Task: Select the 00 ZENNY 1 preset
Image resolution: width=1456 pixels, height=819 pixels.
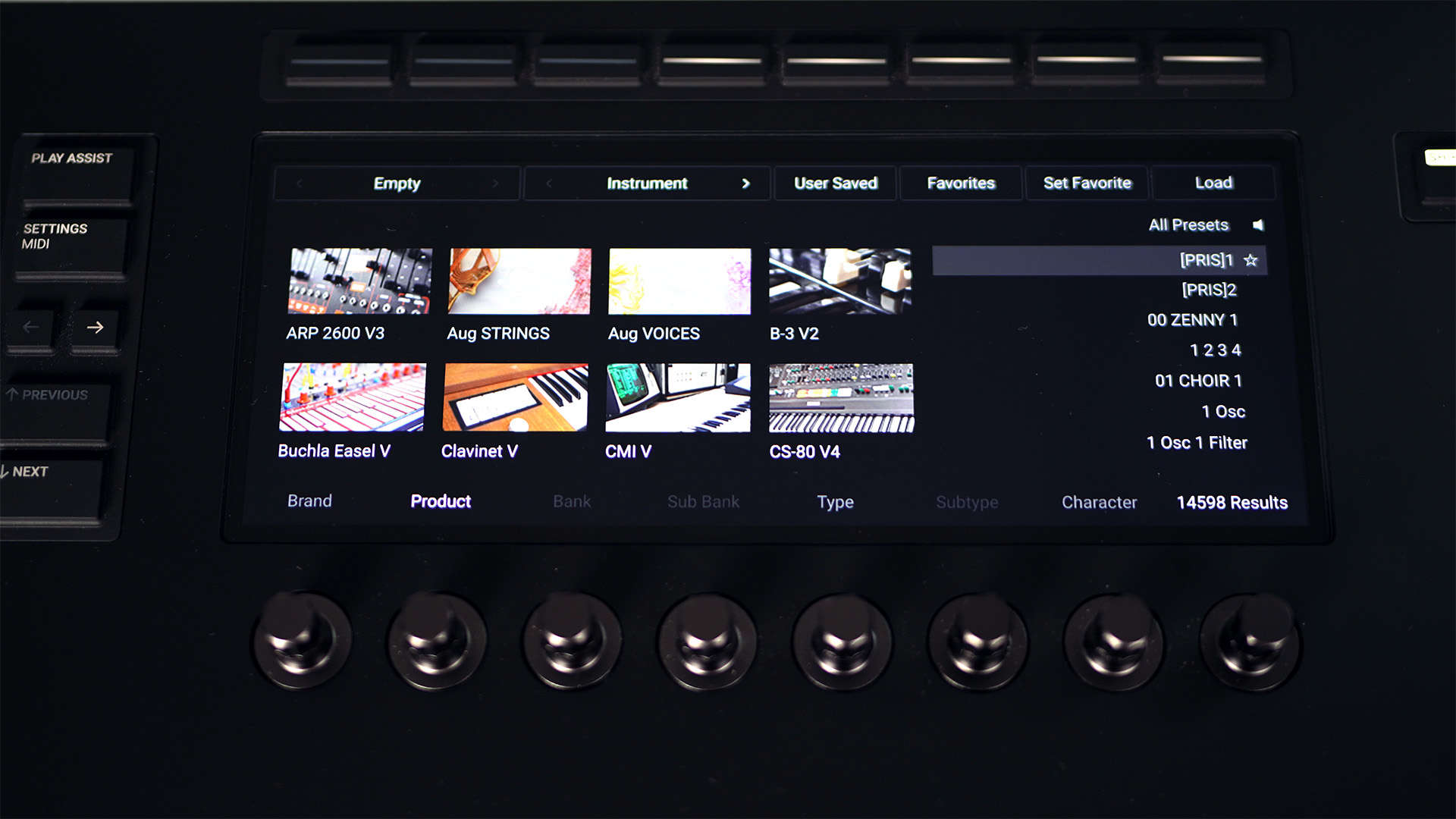Action: (1192, 320)
